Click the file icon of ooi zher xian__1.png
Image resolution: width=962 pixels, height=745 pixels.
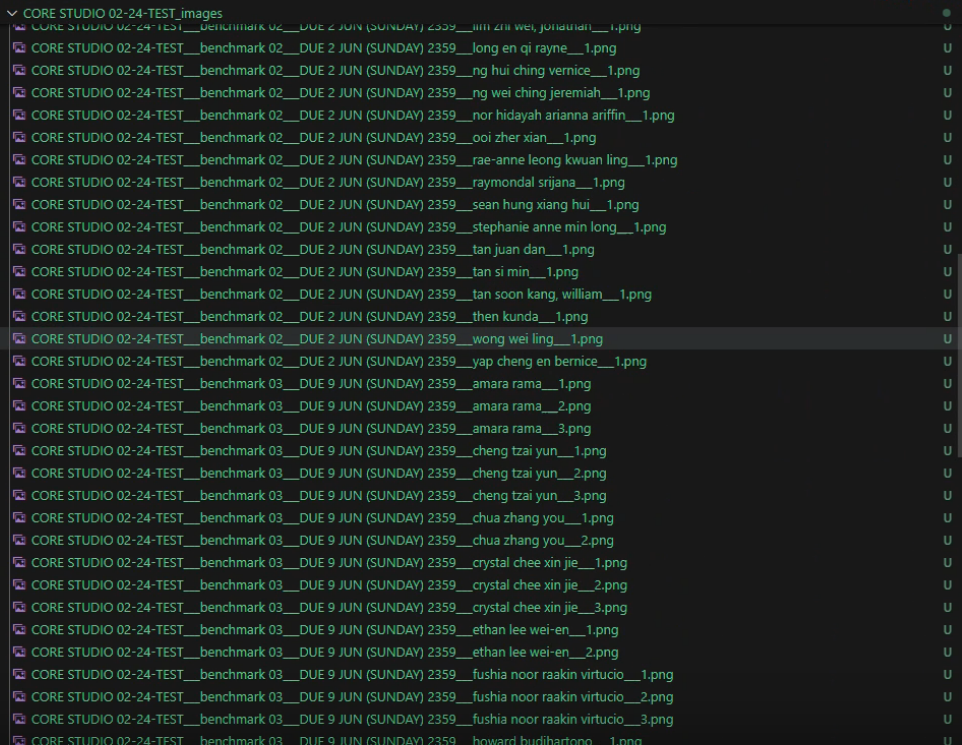[x=19, y=138]
